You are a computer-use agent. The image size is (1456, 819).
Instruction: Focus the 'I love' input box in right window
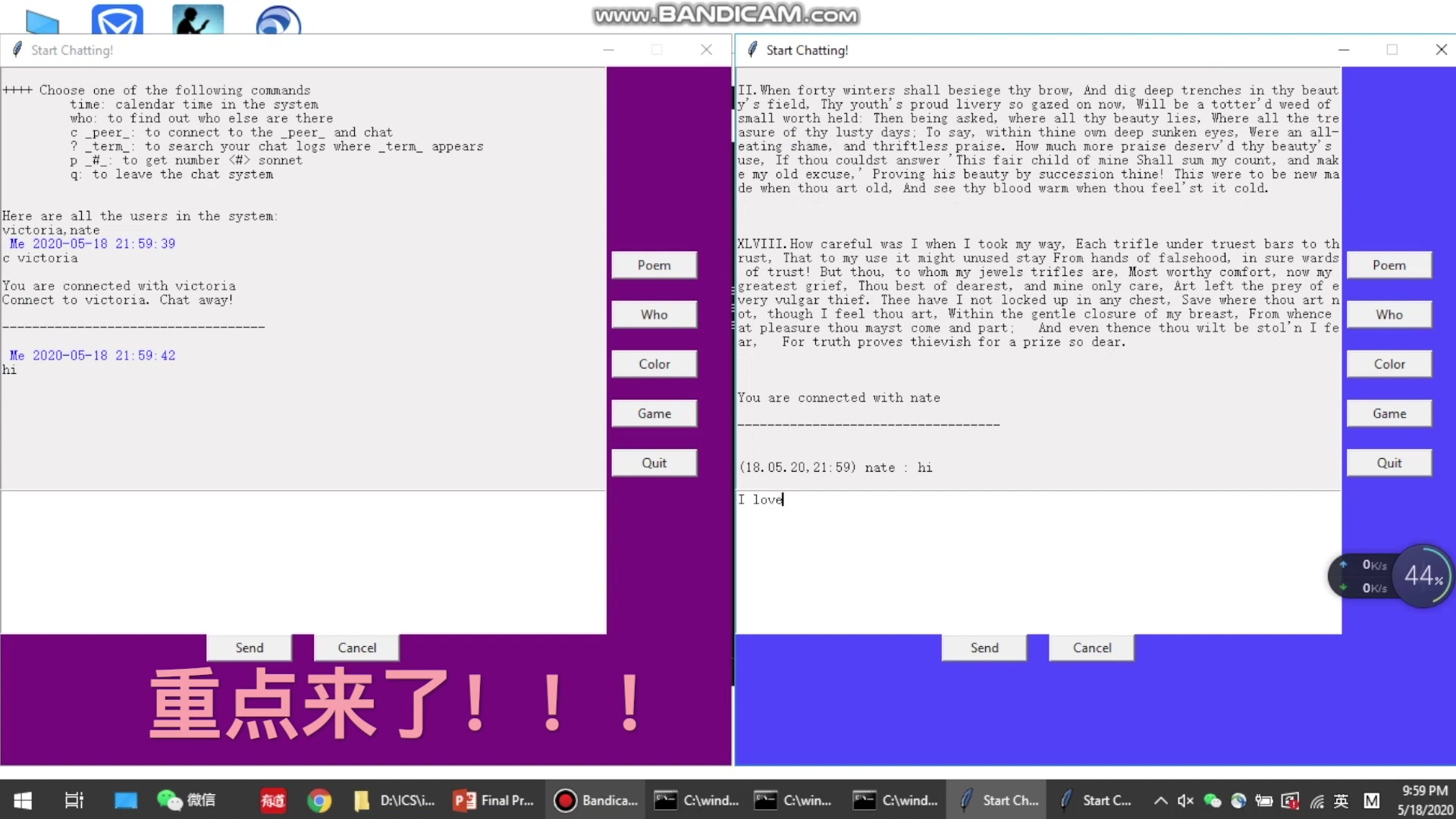(x=1038, y=562)
